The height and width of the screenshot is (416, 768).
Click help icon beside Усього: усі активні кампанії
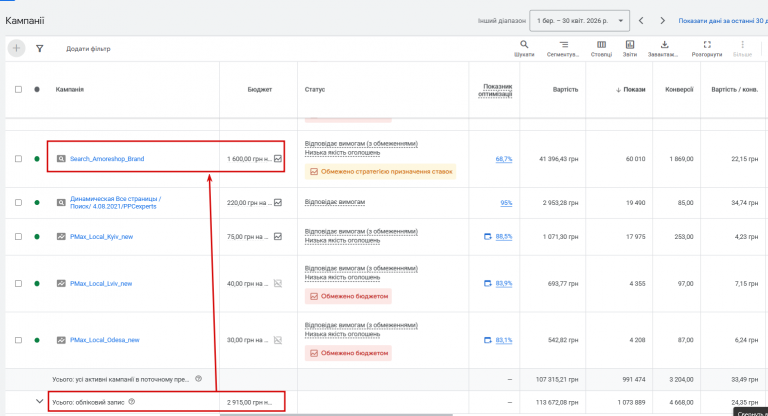pyautogui.click(x=198, y=379)
